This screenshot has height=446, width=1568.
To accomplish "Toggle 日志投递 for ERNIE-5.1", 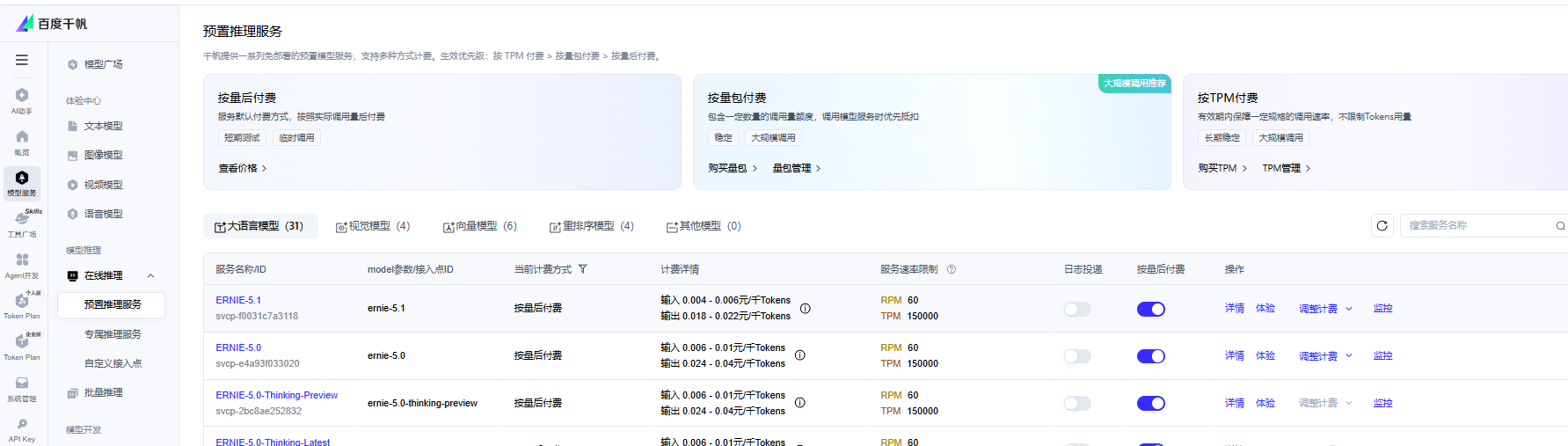I will [1077, 309].
